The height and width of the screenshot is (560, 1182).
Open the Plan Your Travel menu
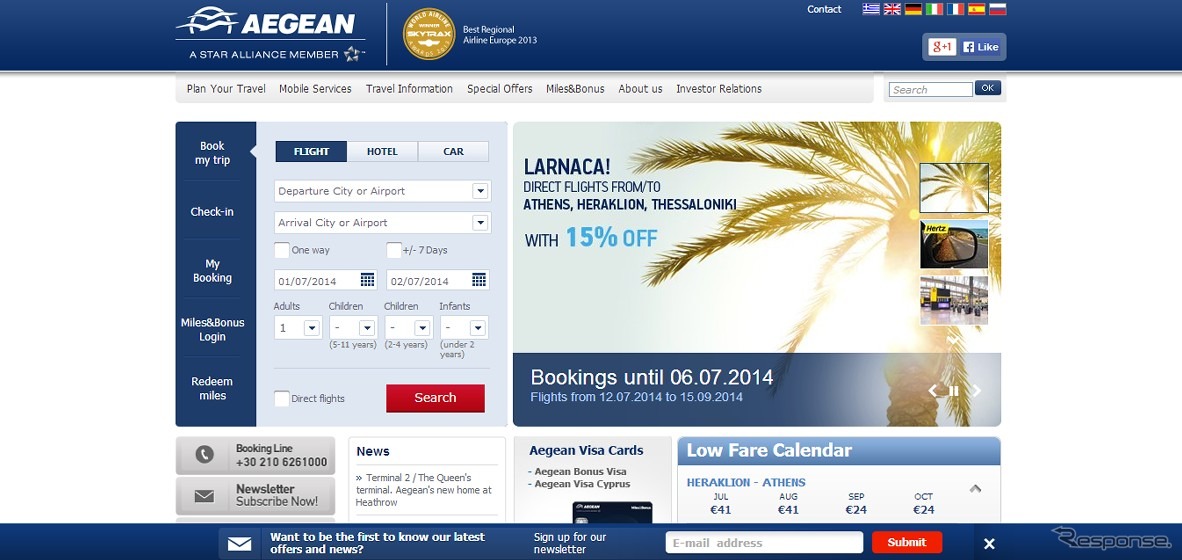click(x=226, y=89)
